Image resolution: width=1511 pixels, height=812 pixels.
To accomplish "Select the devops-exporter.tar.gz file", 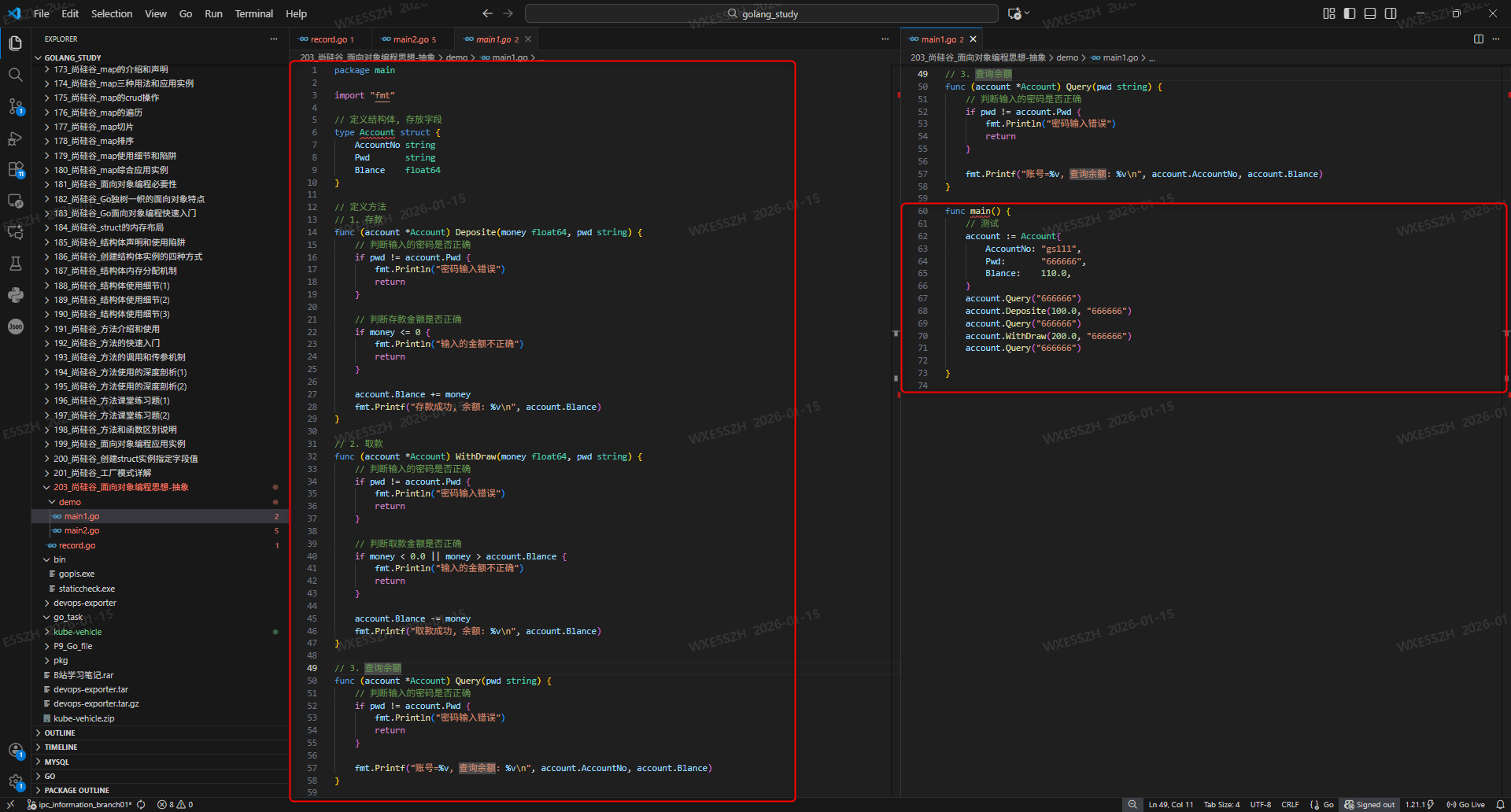I will tap(96, 703).
